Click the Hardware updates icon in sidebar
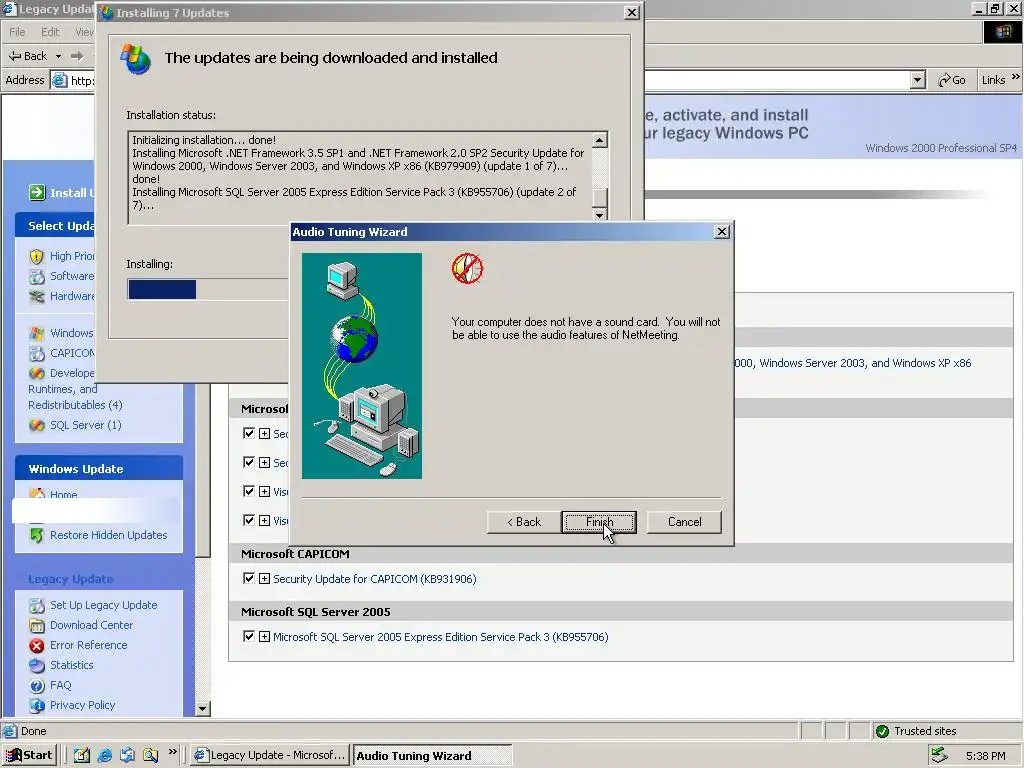This screenshot has width=1024, height=768. (x=37, y=296)
